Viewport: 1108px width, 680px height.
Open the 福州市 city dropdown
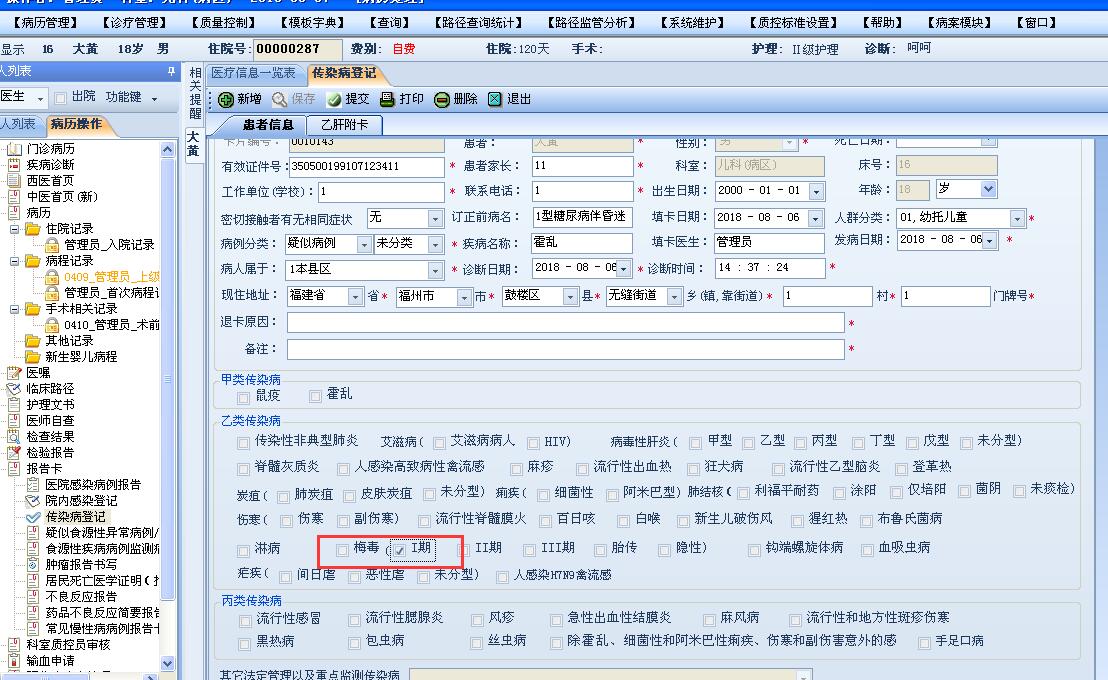464,297
